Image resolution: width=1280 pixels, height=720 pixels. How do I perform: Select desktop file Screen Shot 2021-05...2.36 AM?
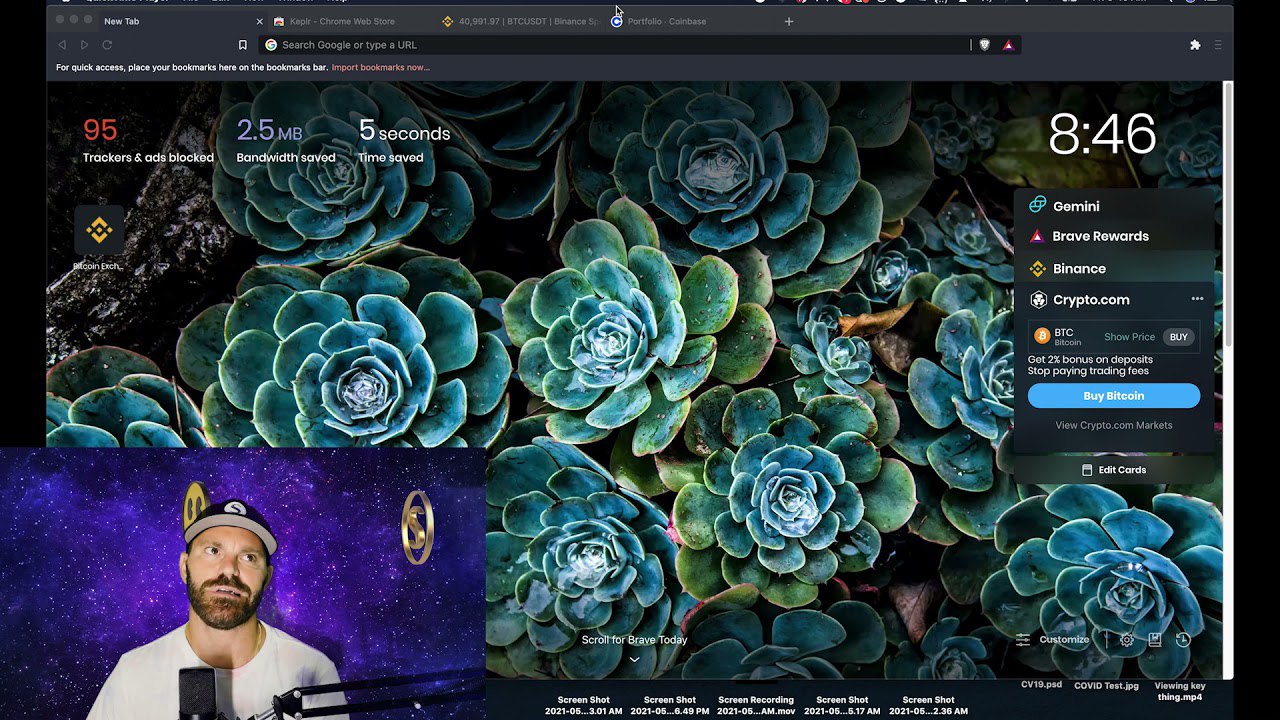(929, 706)
